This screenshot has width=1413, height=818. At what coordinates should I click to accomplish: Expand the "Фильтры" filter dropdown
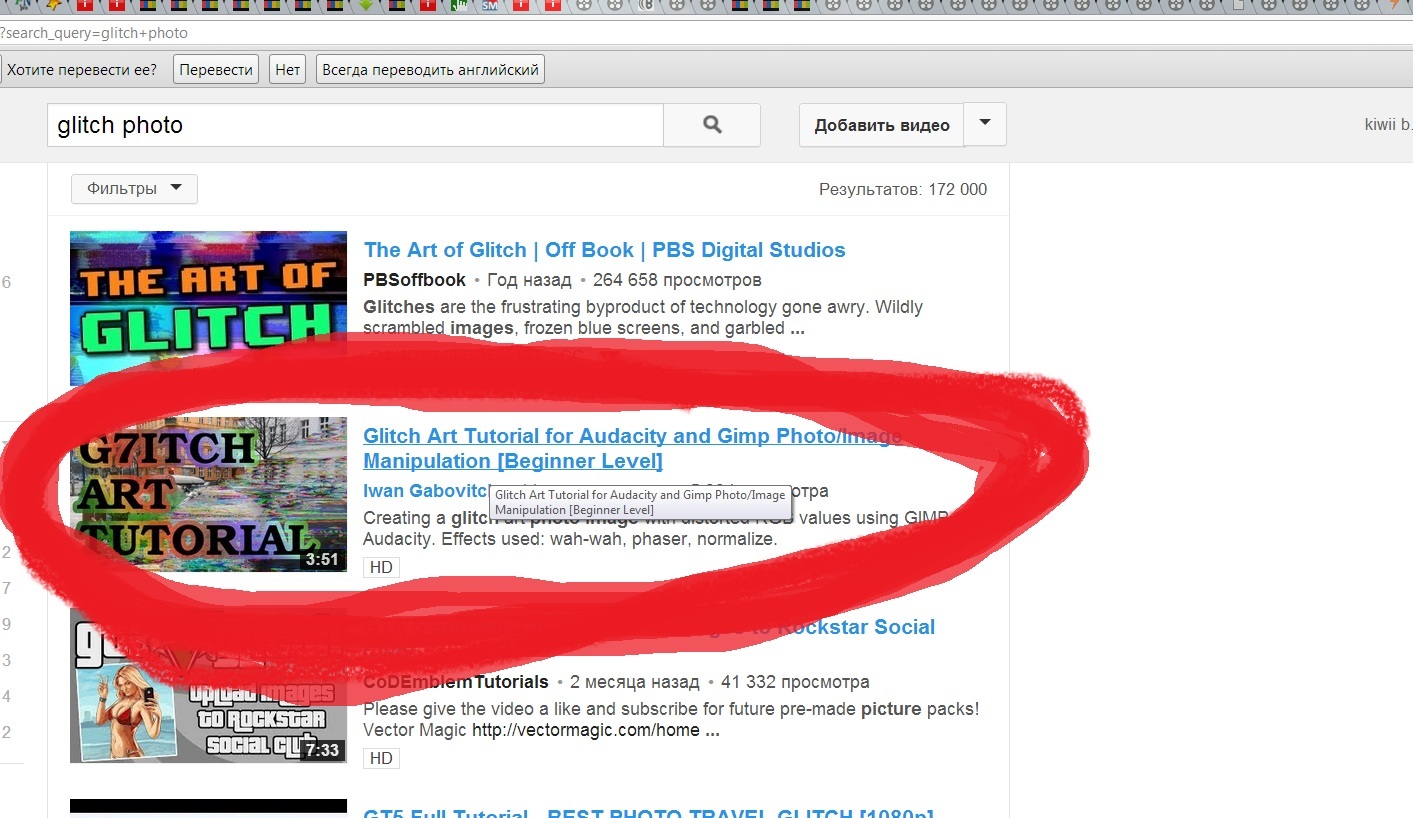[x=134, y=189]
